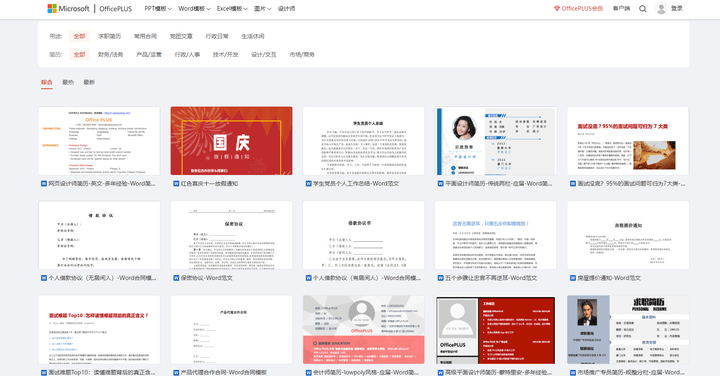Viewport: 720px width, 376px height.
Task: Click the Word icon beside 红色喜庆十一放假通知
Action: [176, 184]
